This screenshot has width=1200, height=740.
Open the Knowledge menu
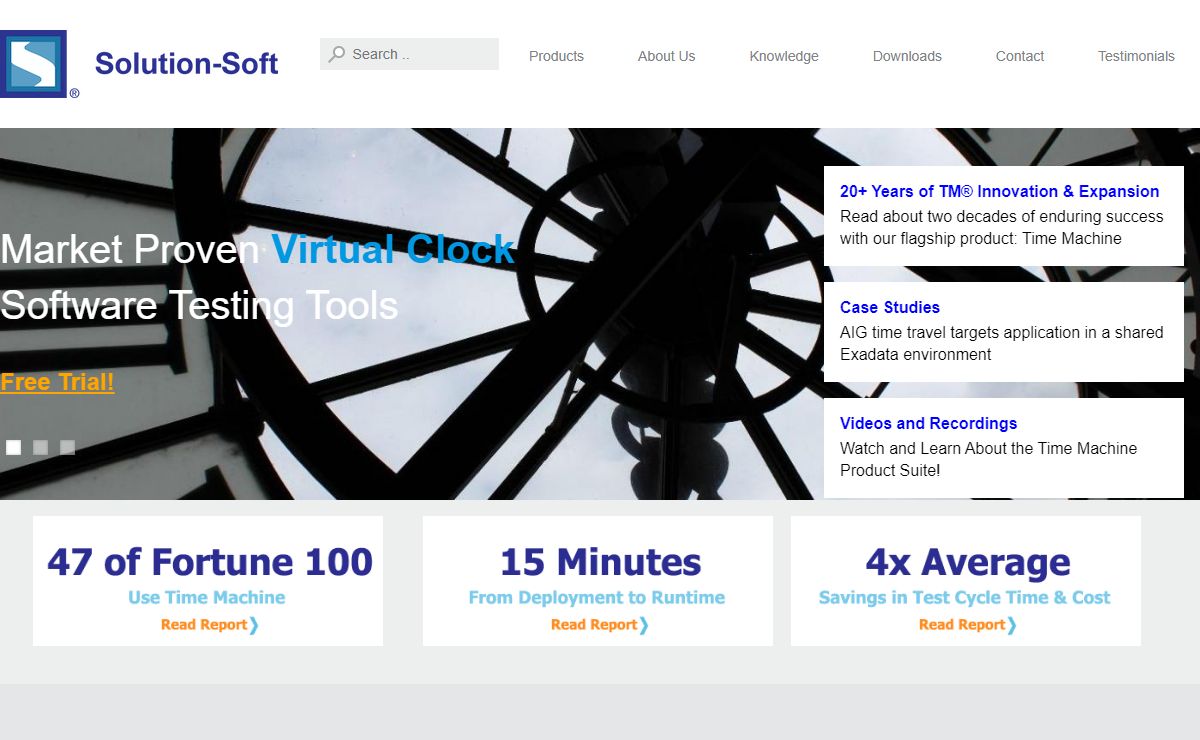point(784,56)
